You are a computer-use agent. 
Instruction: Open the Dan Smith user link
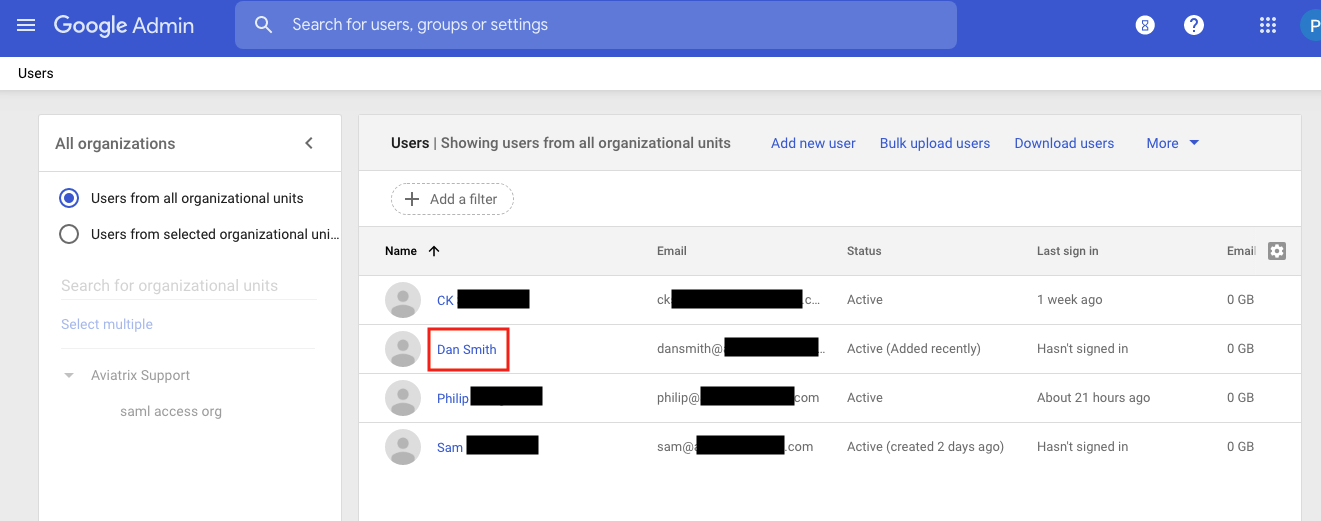466,349
